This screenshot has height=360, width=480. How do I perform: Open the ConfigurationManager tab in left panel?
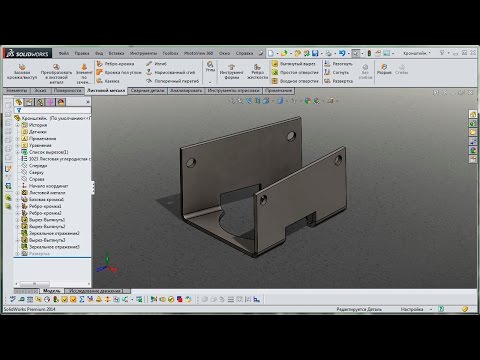(x=40, y=102)
